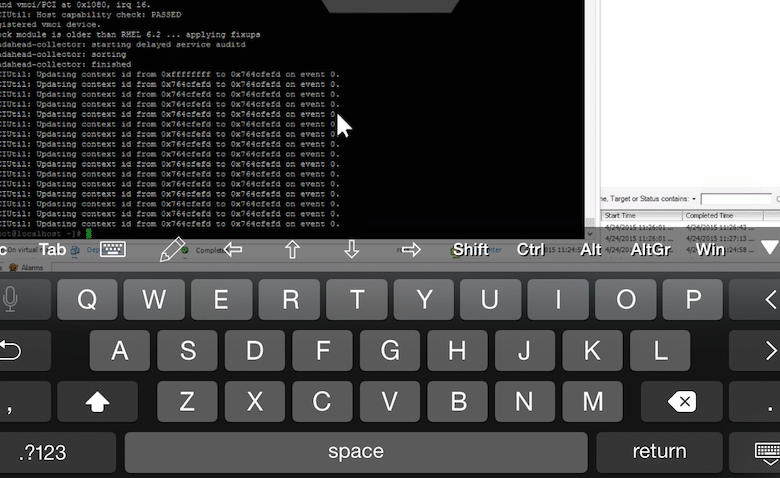Tap the A key
This screenshot has width=780, height=478.
(x=120, y=350)
